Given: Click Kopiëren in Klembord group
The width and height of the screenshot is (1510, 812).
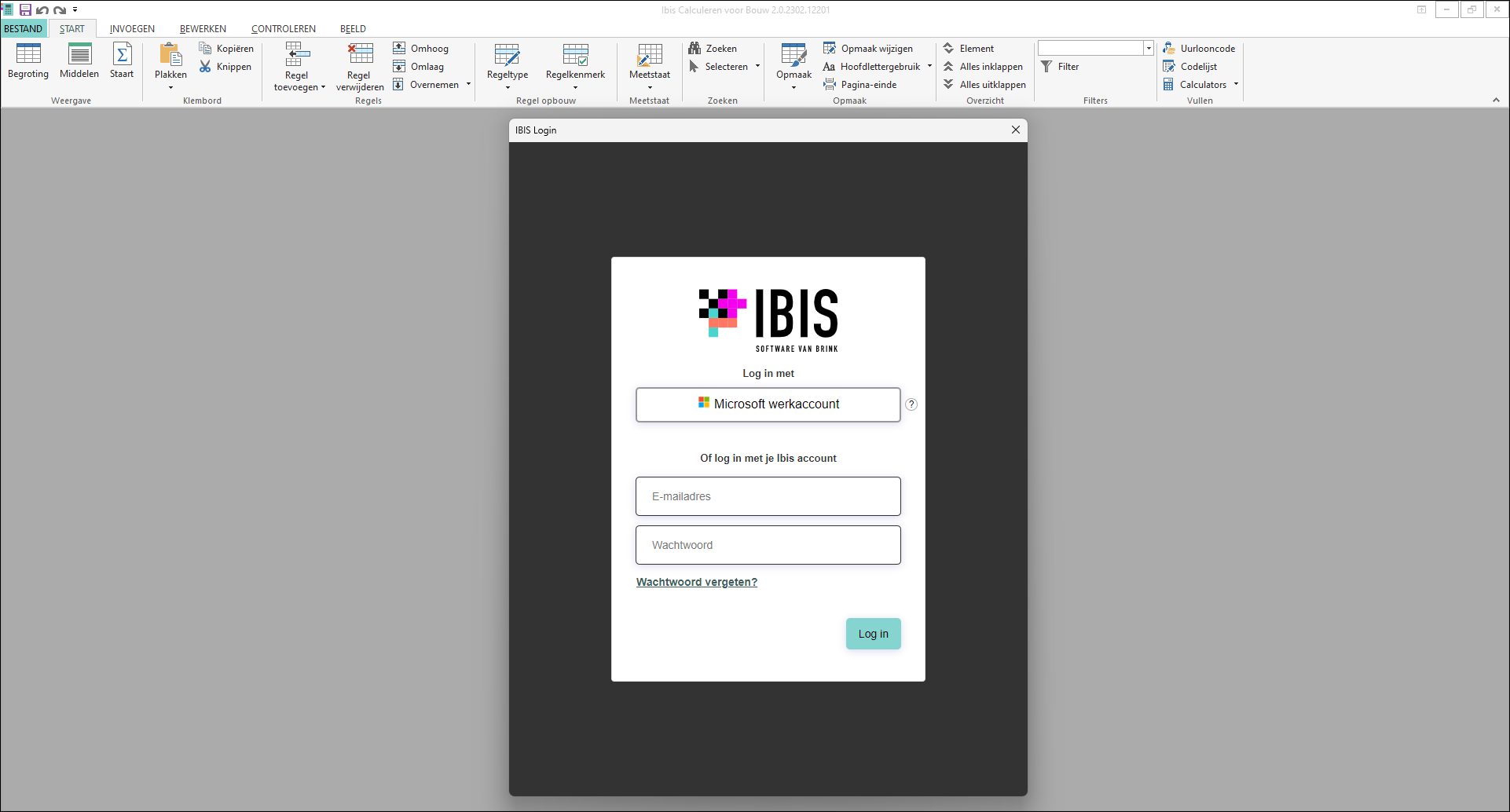Looking at the screenshot, I should 227,49.
